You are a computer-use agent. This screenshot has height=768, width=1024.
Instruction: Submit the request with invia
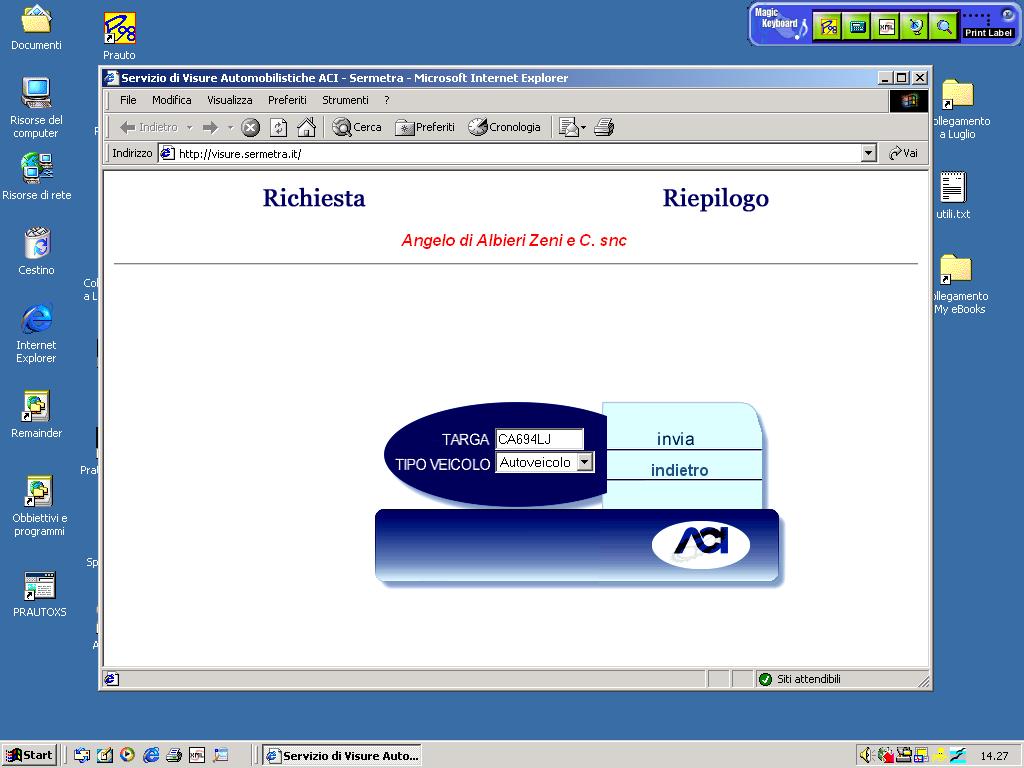(x=675, y=439)
